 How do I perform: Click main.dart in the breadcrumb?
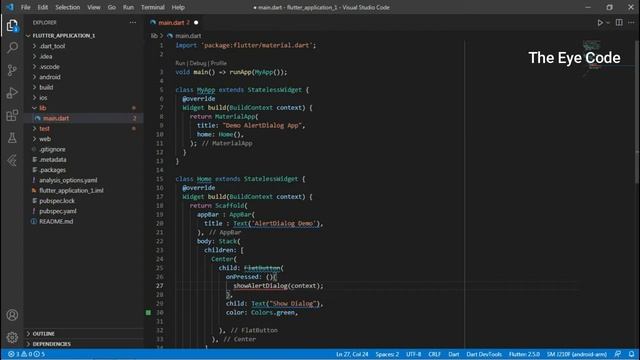188,36
